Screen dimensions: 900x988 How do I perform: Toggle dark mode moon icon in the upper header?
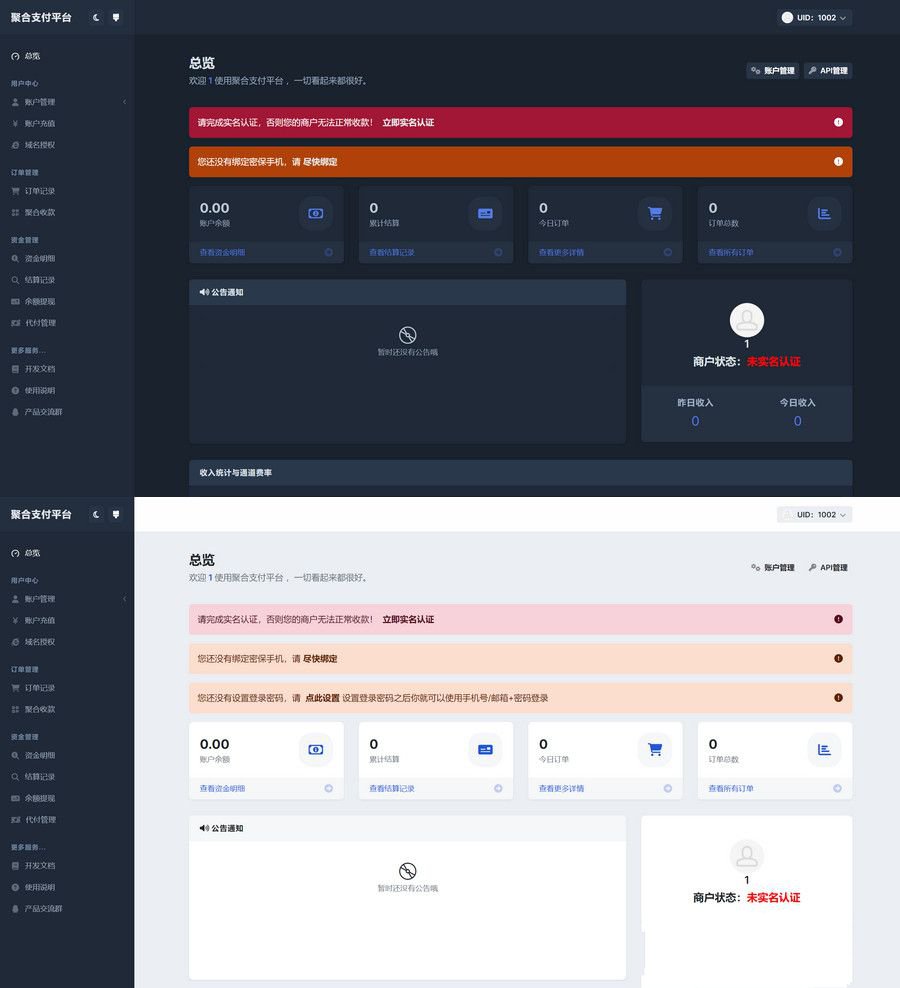click(x=96, y=18)
